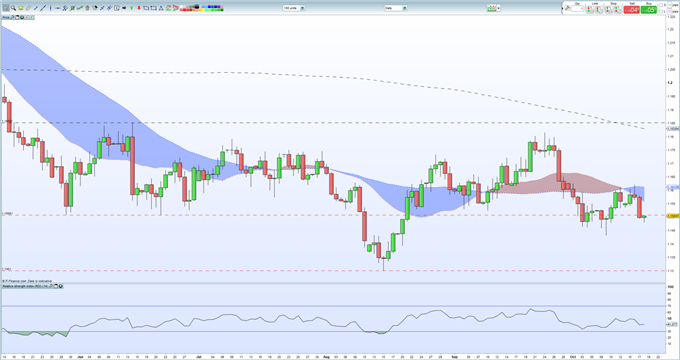This screenshot has width=680, height=360.
Task: Toggle the S checkbox in order panel
Action: 660,5
